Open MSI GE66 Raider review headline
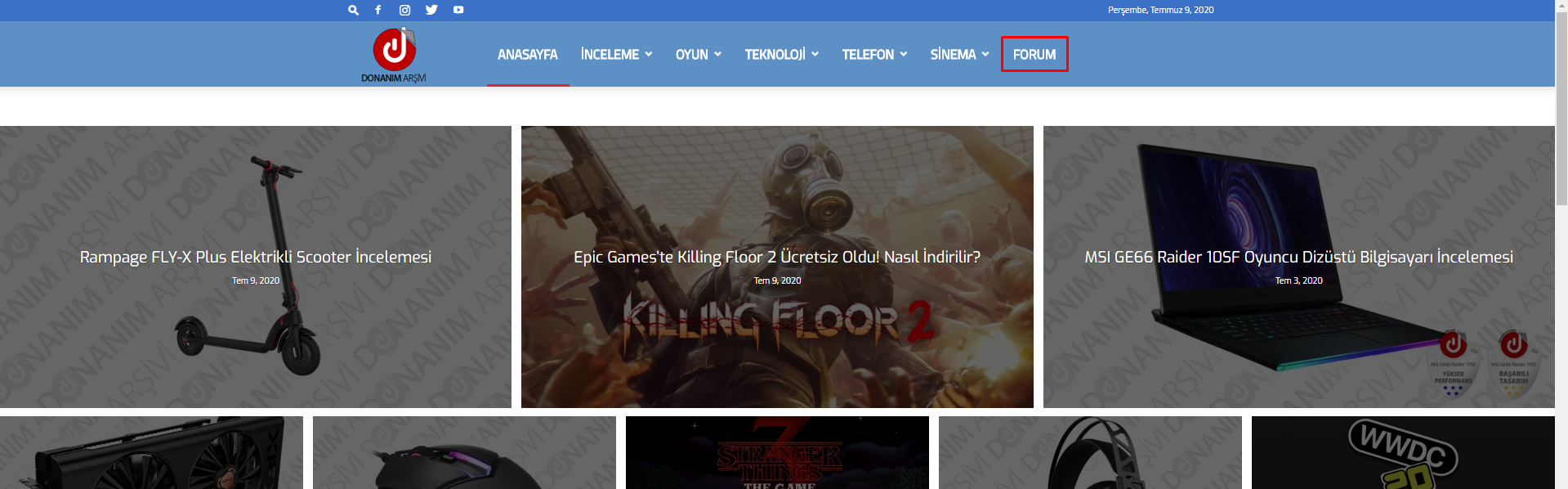This screenshot has height=489, width=1568. tap(1298, 257)
